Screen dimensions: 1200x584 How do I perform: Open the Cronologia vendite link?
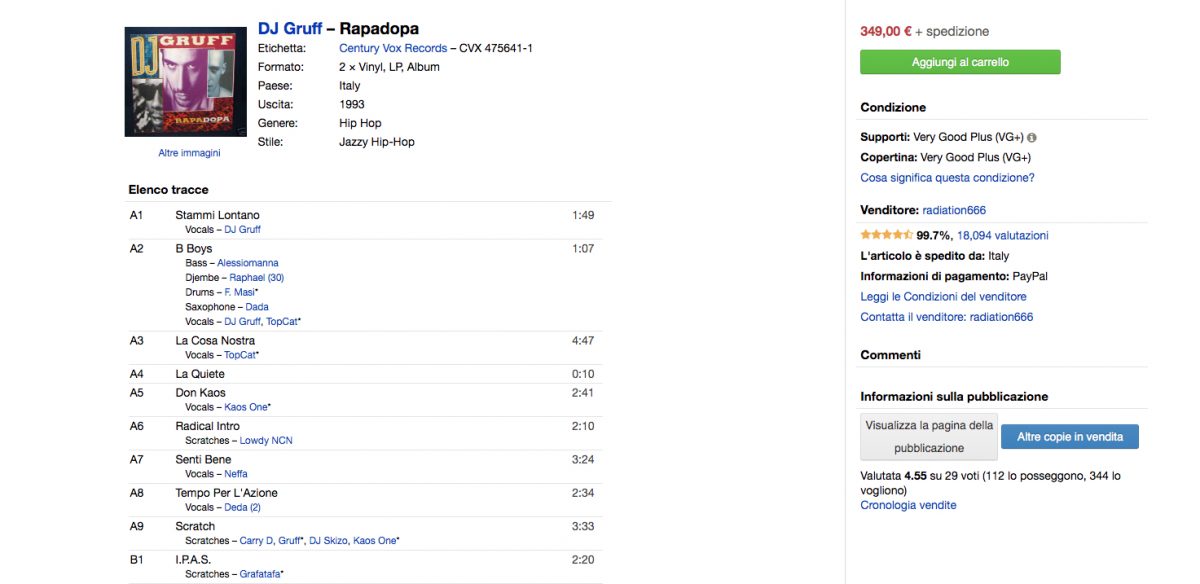pyautogui.click(x=908, y=505)
